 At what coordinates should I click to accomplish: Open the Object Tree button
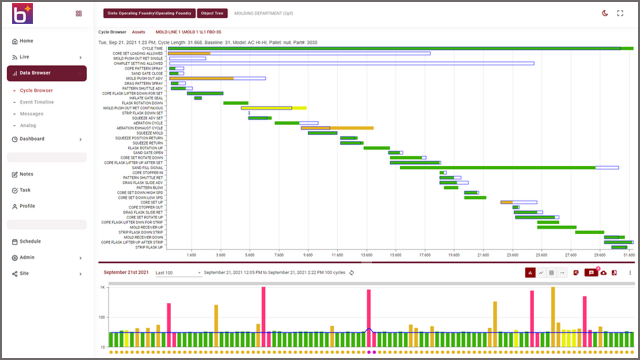pyautogui.click(x=212, y=13)
